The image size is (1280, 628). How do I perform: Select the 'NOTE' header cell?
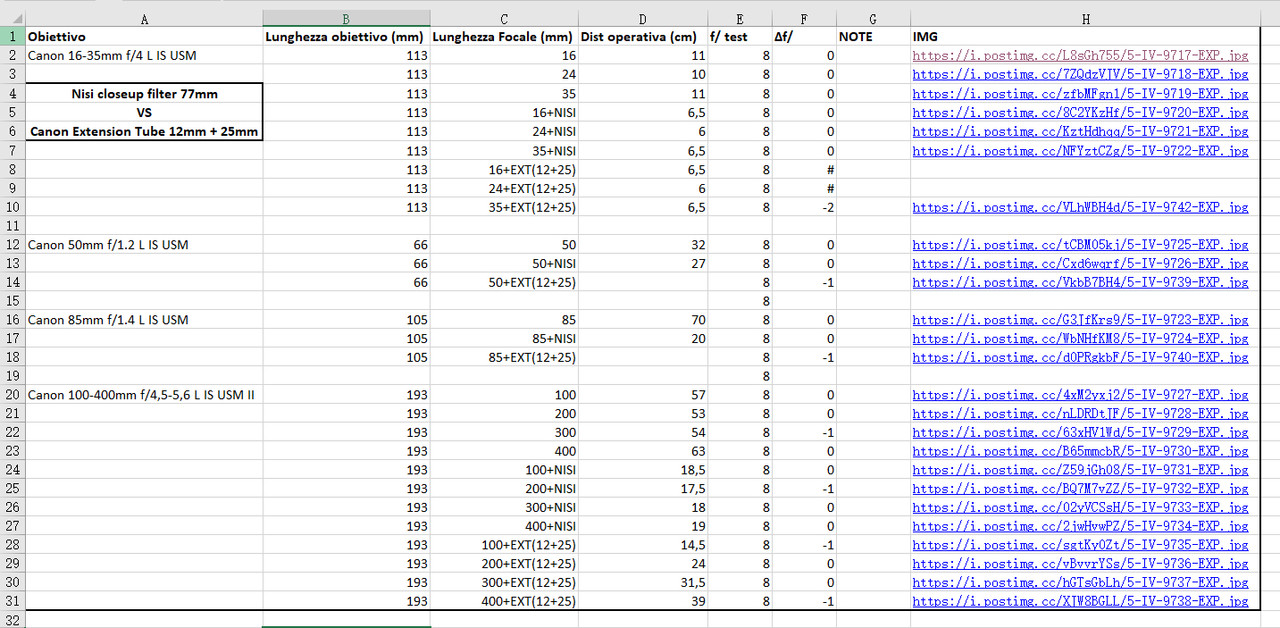point(873,37)
